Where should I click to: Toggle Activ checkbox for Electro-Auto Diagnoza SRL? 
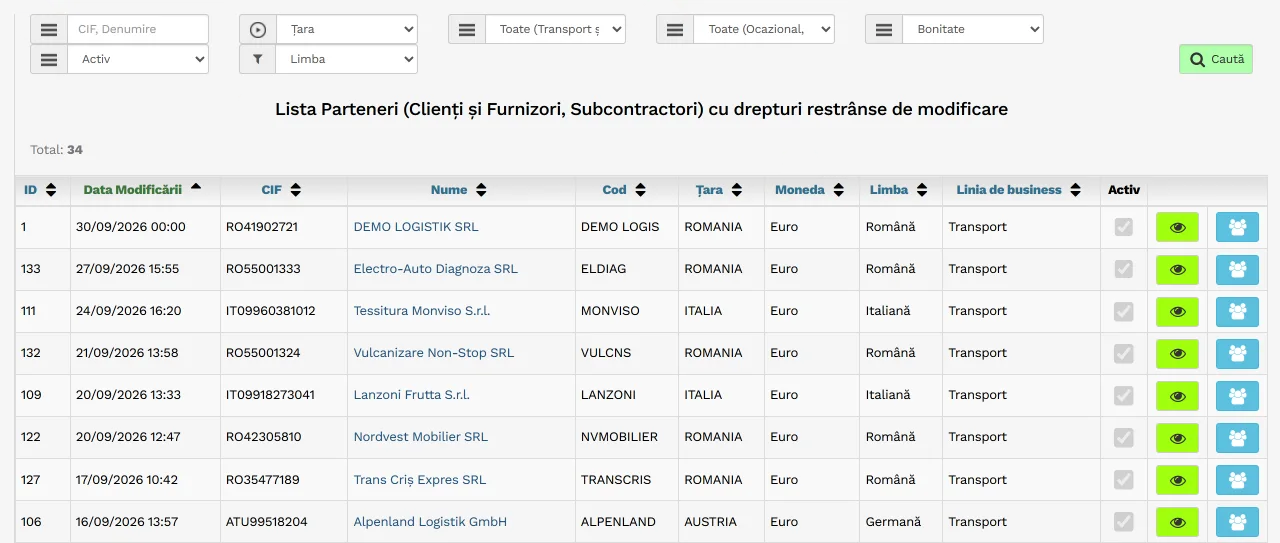pyautogui.click(x=1124, y=269)
